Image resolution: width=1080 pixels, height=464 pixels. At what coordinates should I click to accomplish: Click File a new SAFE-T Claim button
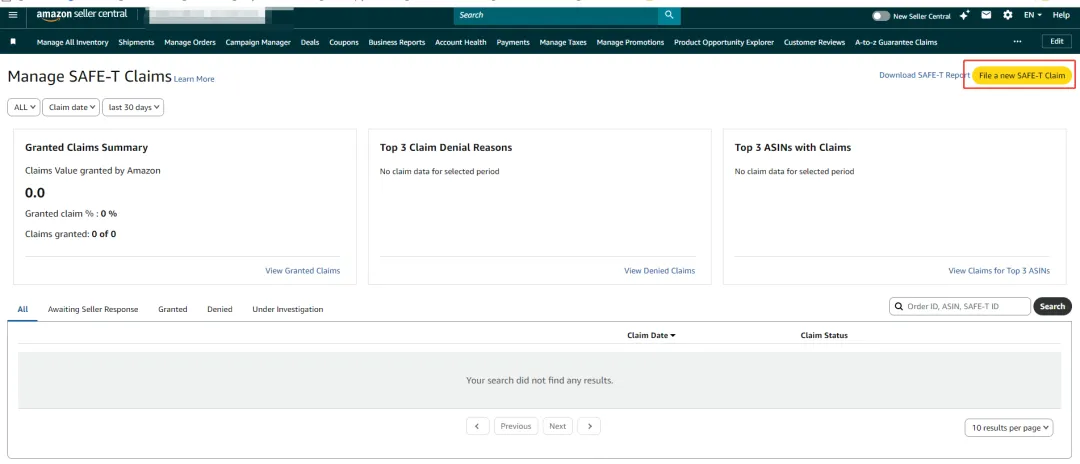(1022, 76)
